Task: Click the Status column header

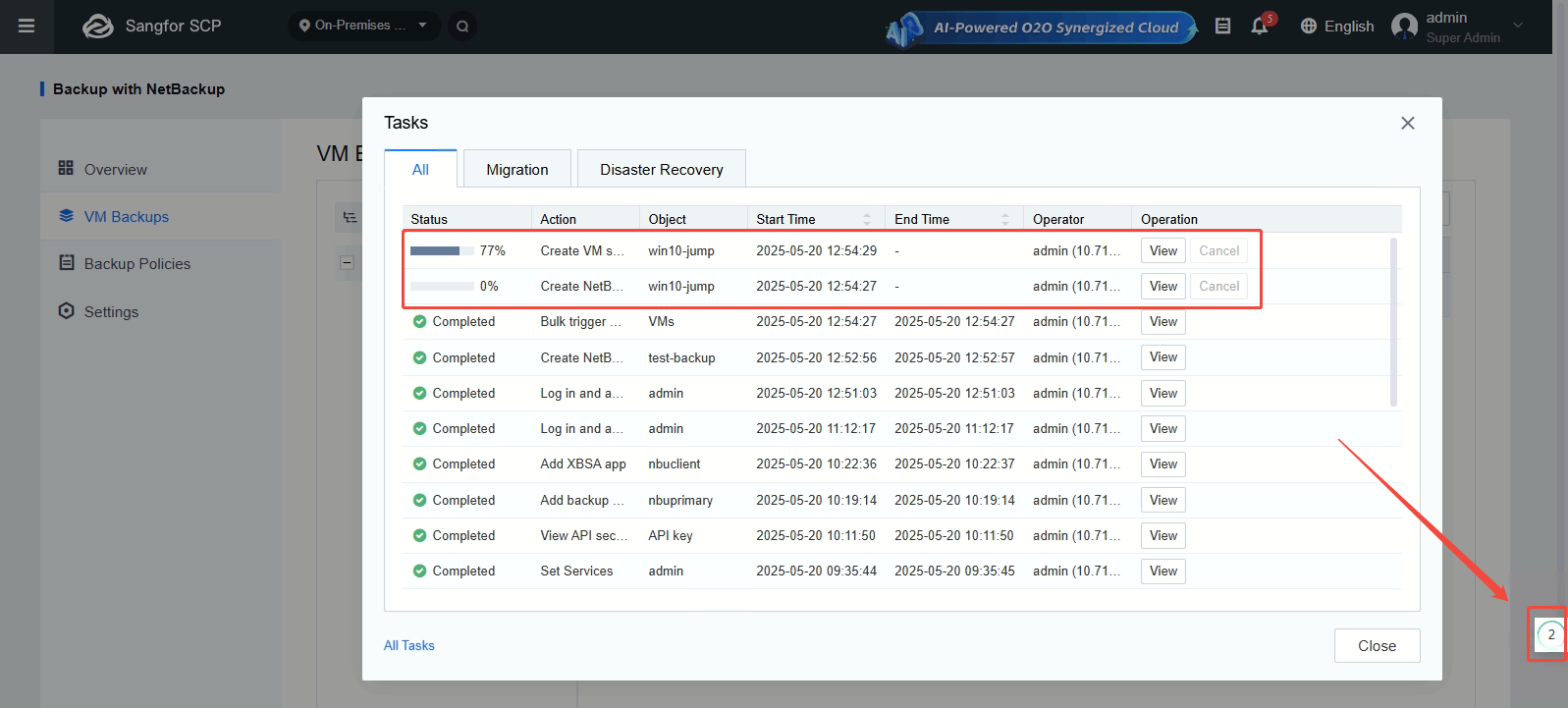Action: click(x=429, y=219)
